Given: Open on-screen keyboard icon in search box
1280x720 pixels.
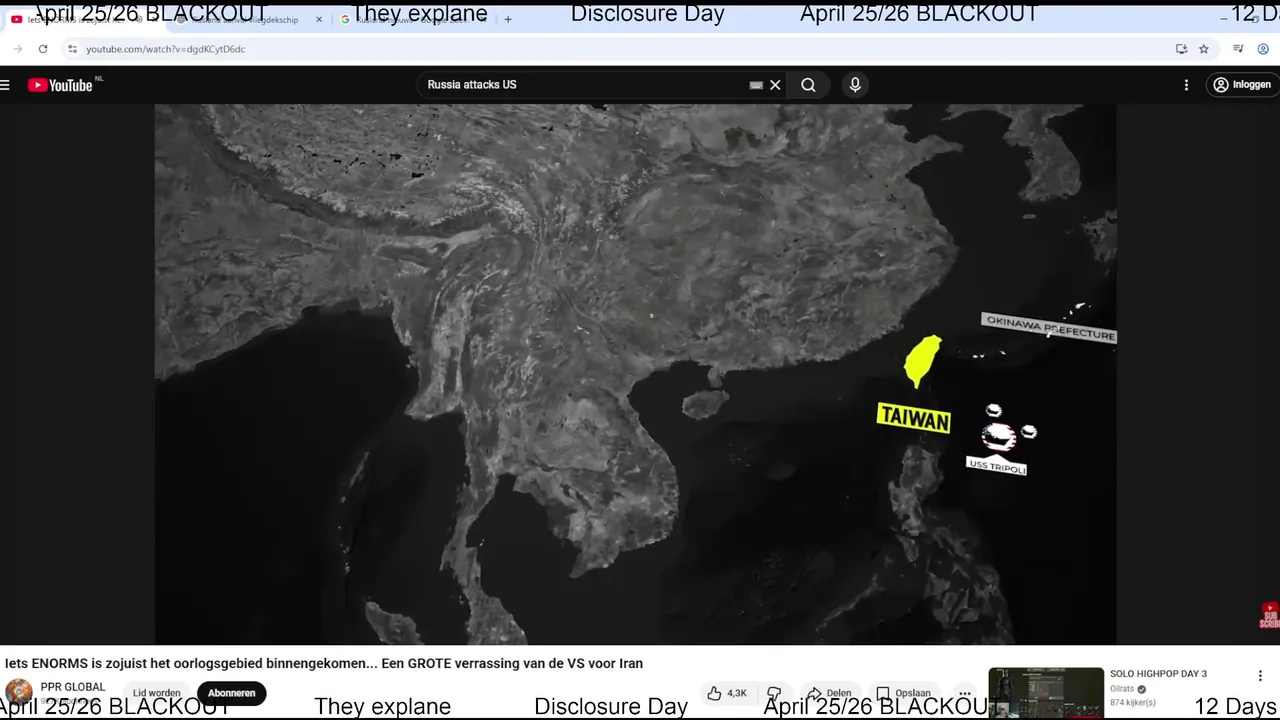Looking at the screenshot, I should point(756,85).
